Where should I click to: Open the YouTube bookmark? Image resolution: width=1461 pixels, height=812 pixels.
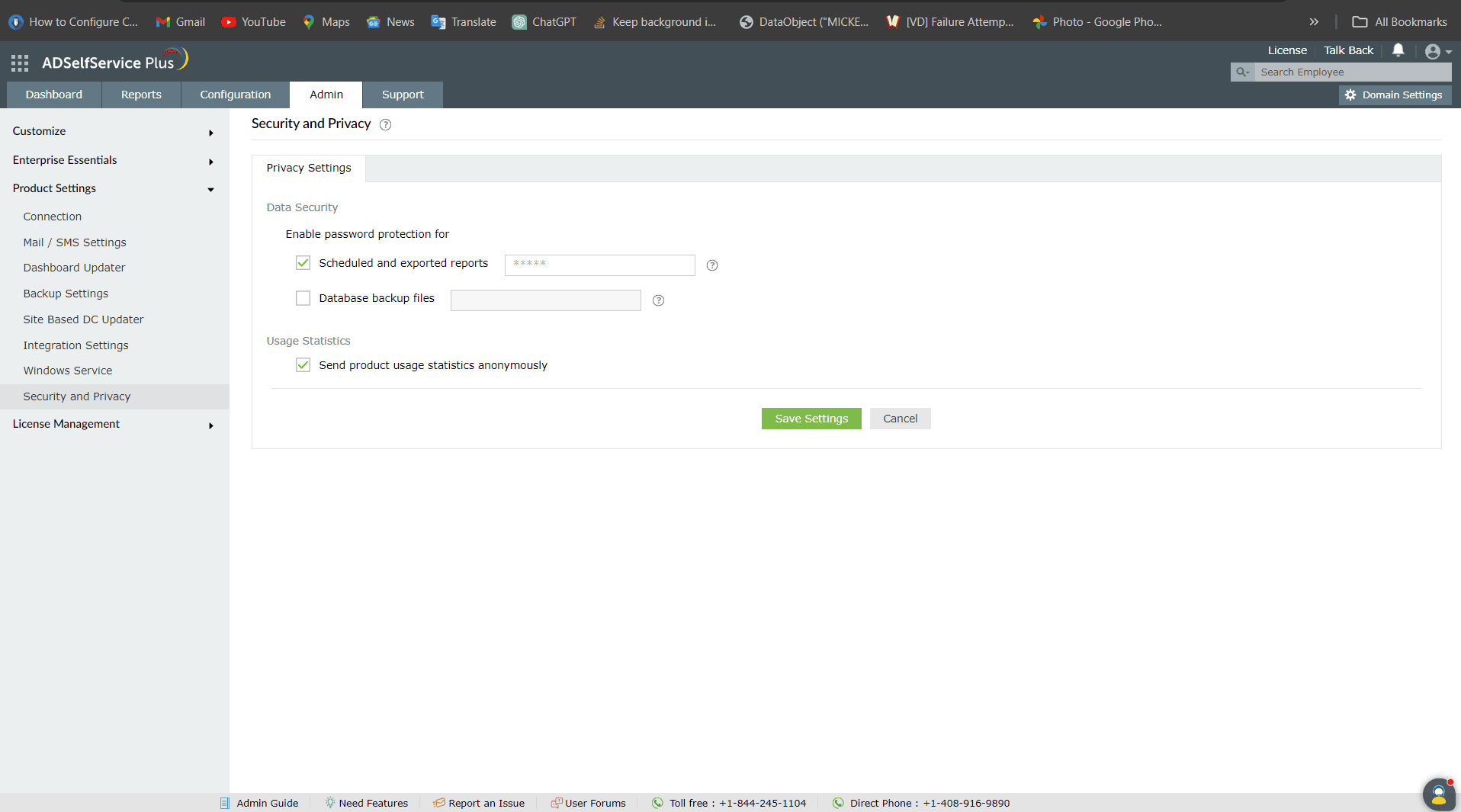click(x=253, y=22)
